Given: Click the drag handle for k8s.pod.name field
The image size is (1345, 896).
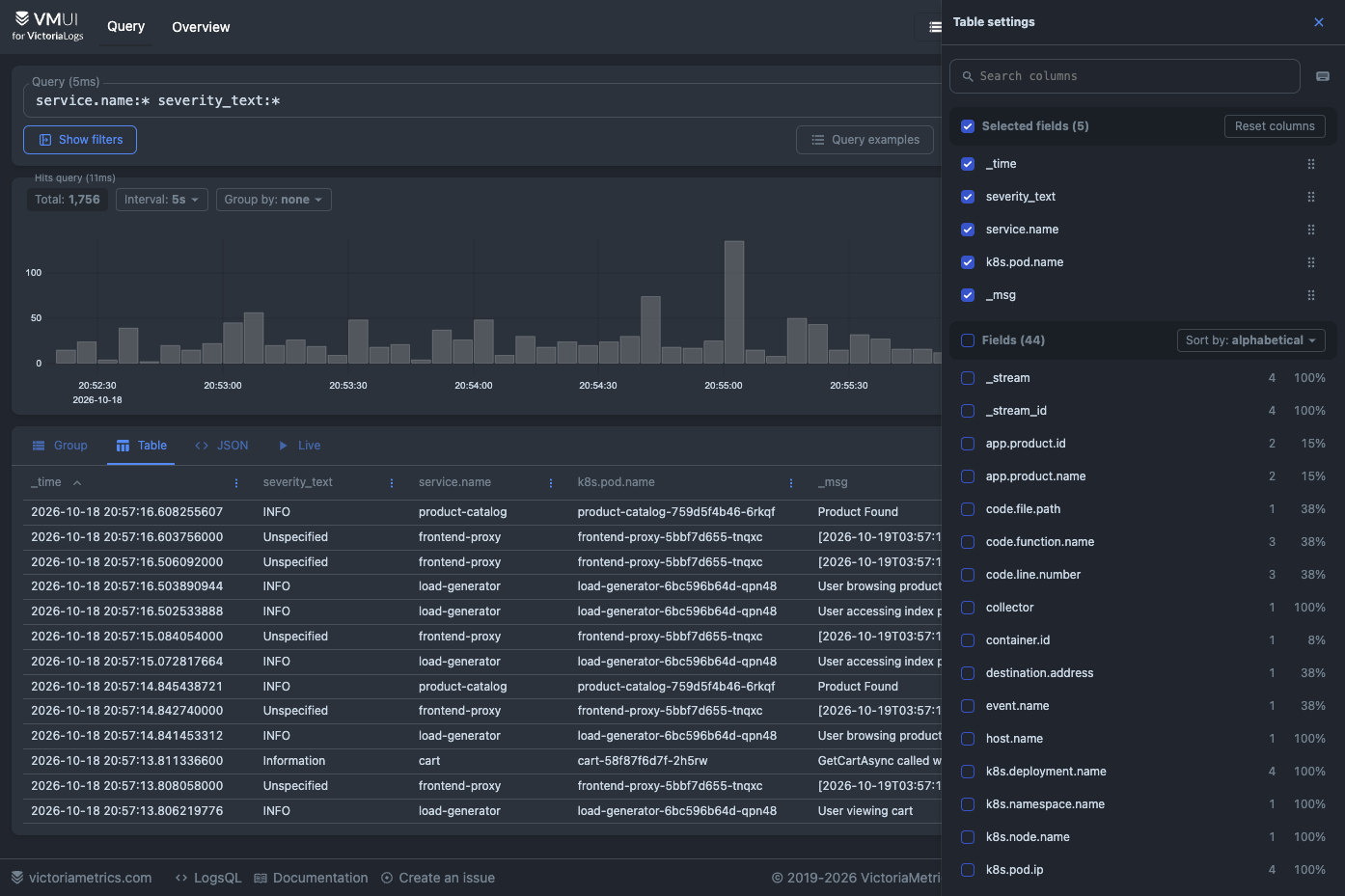Looking at the screenshot, I should coord(1311,262).
